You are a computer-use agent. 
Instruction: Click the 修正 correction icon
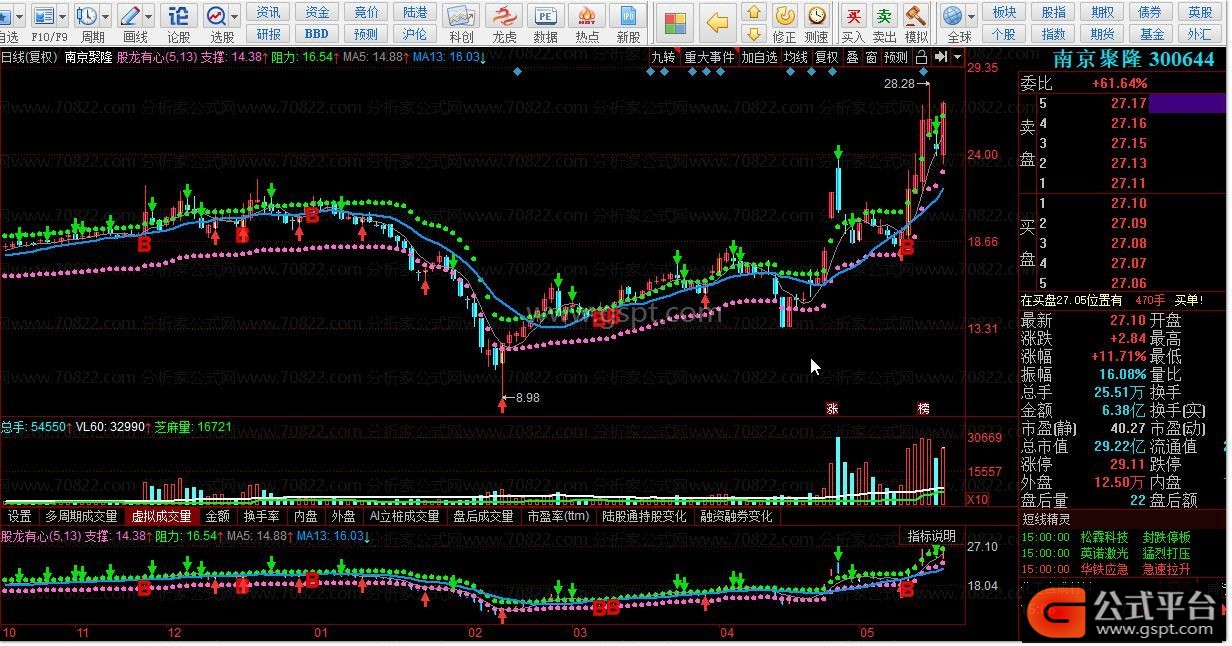785,15
